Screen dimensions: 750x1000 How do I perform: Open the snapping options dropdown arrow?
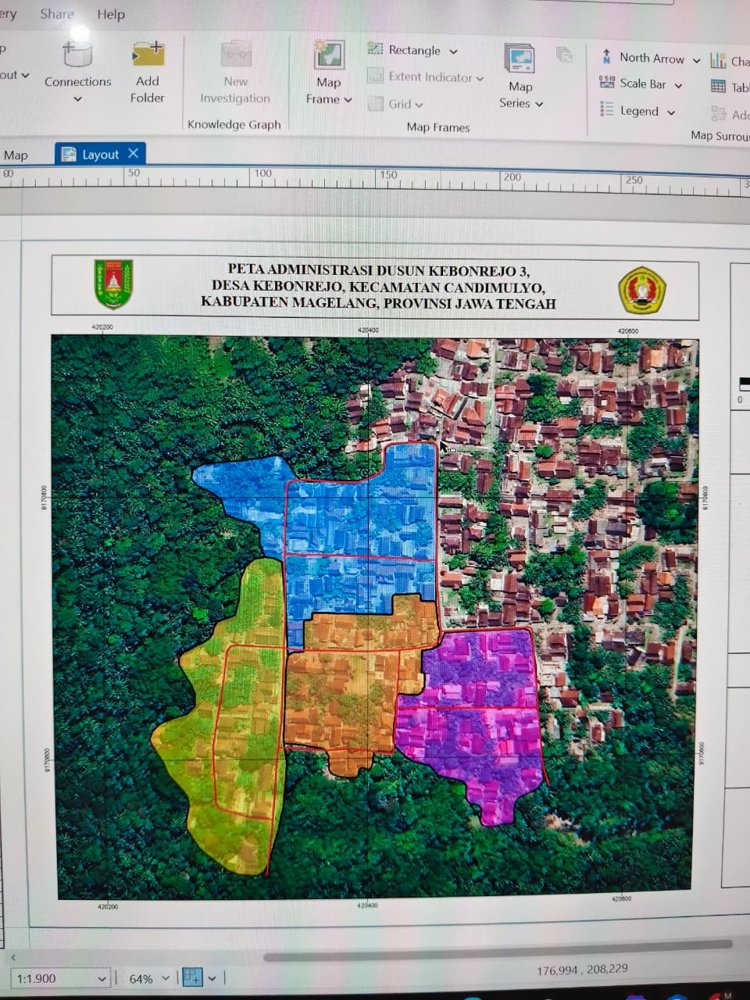212,978
